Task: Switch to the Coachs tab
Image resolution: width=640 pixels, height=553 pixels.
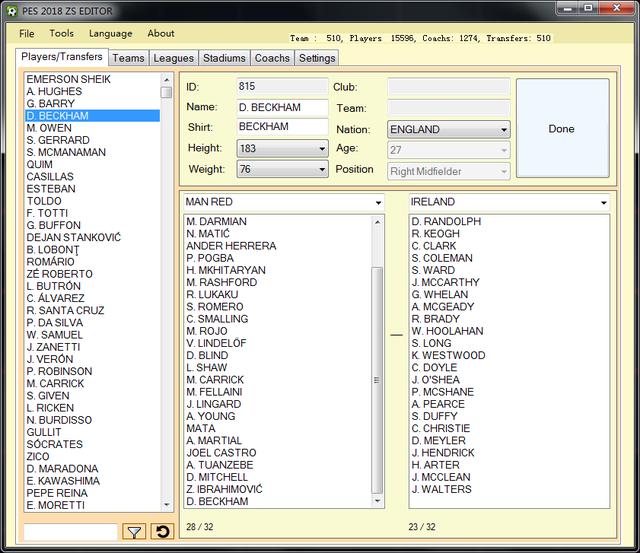Action: tap(272, 58)
